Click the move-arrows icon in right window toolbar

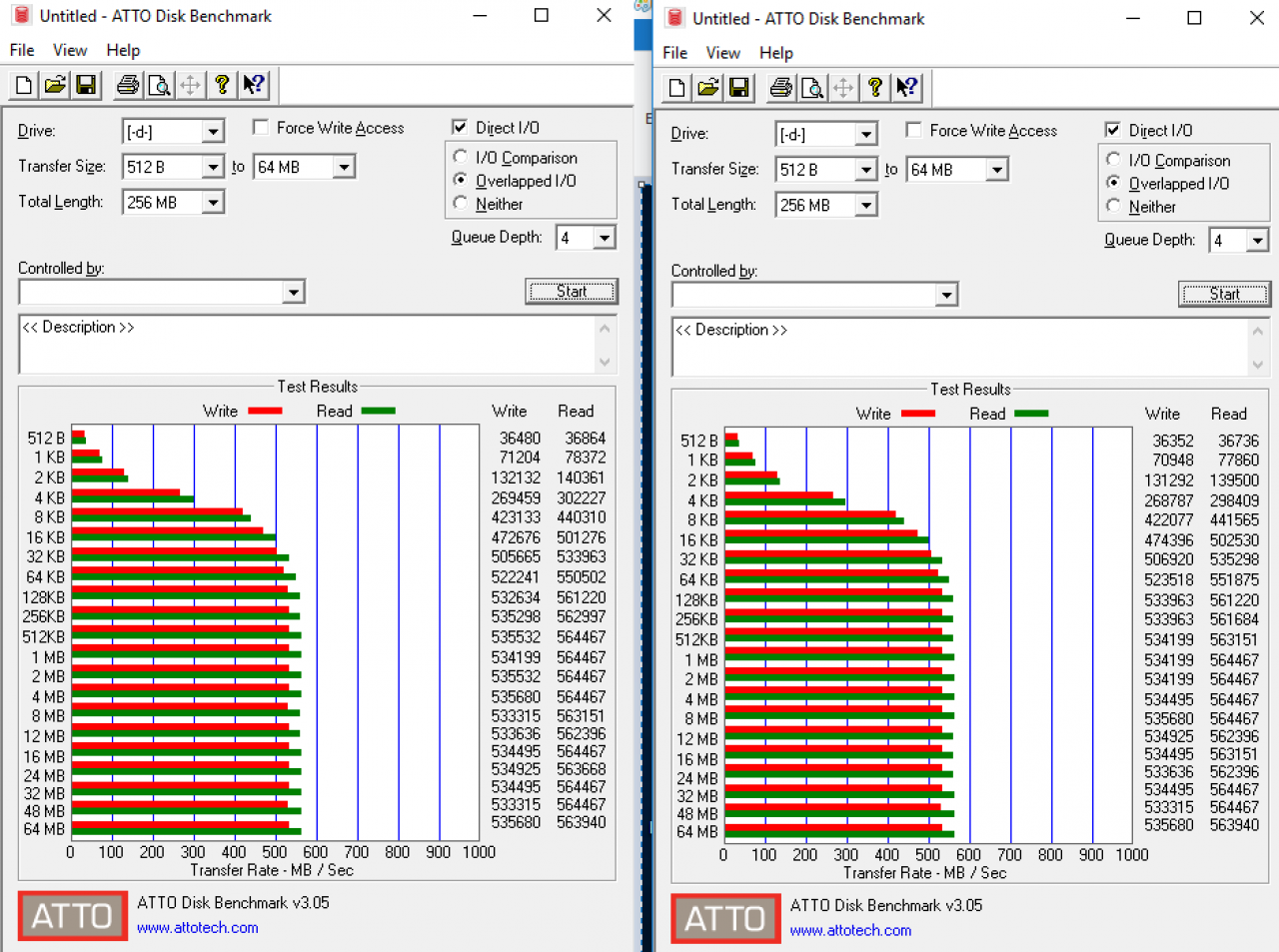click(x=843, y=88)
